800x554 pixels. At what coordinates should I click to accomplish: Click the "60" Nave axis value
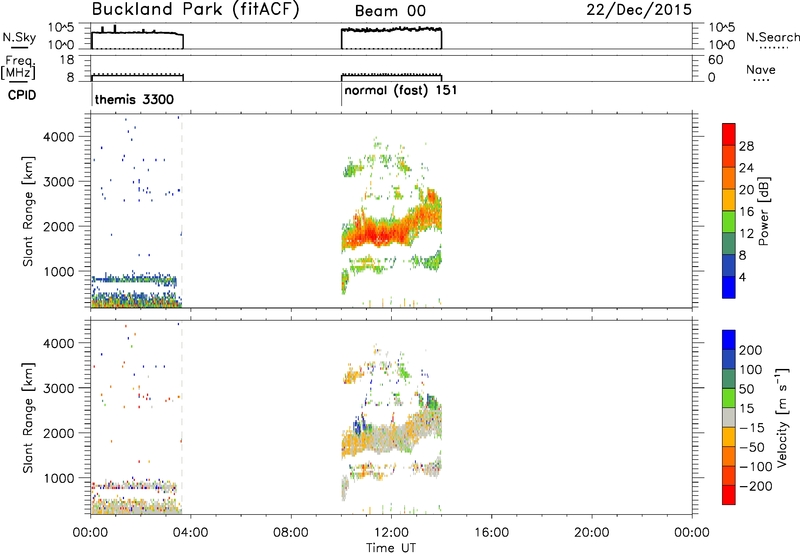[715, 60]
